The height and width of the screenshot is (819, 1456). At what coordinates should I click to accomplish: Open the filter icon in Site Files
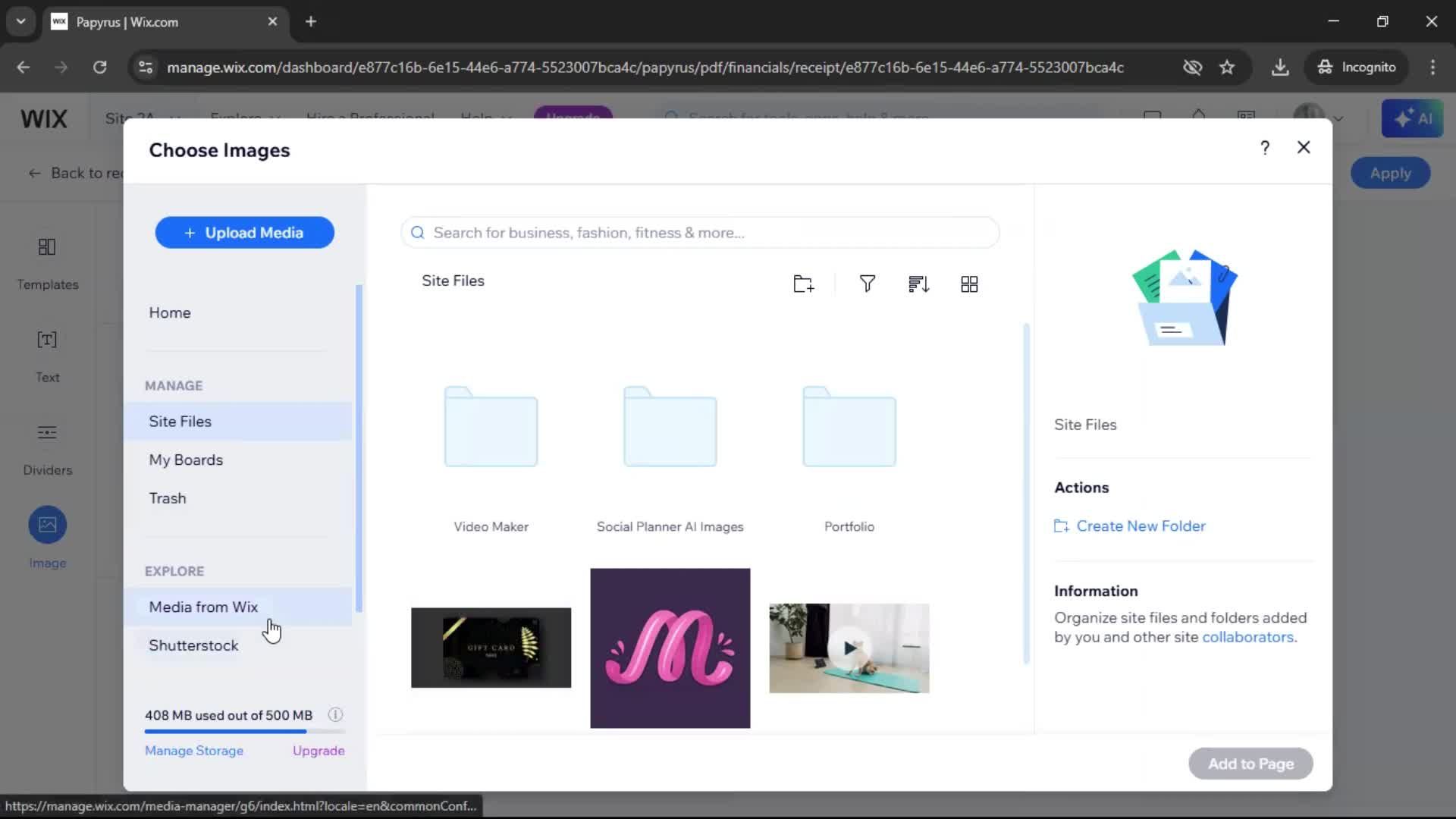point(868,284)
